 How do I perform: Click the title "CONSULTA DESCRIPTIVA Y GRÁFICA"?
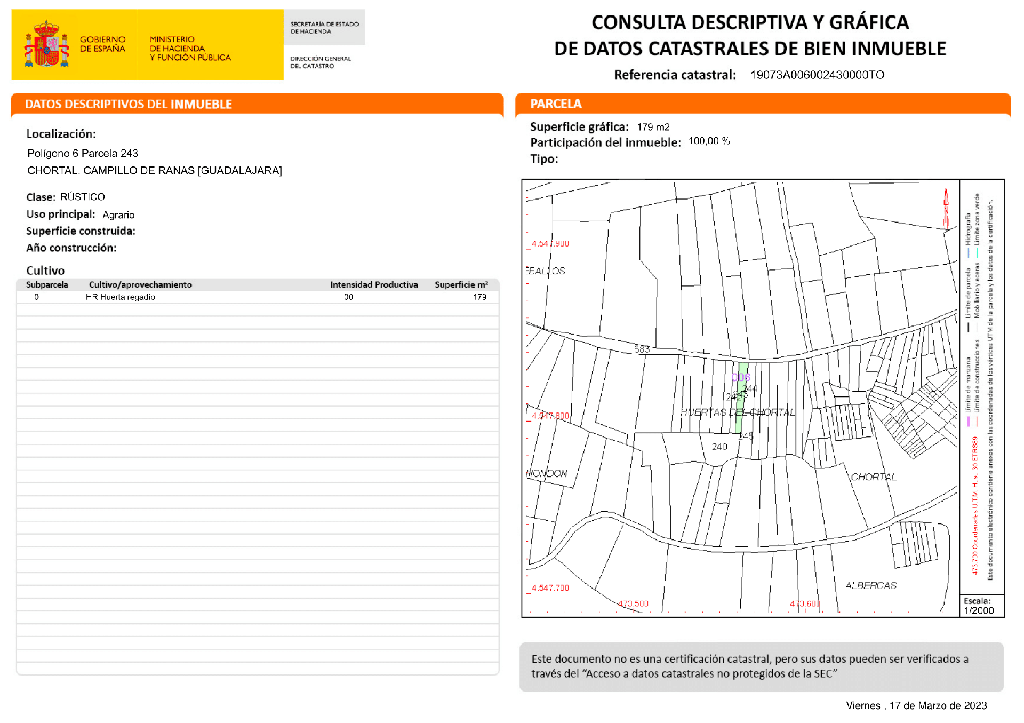coord(750,22)
